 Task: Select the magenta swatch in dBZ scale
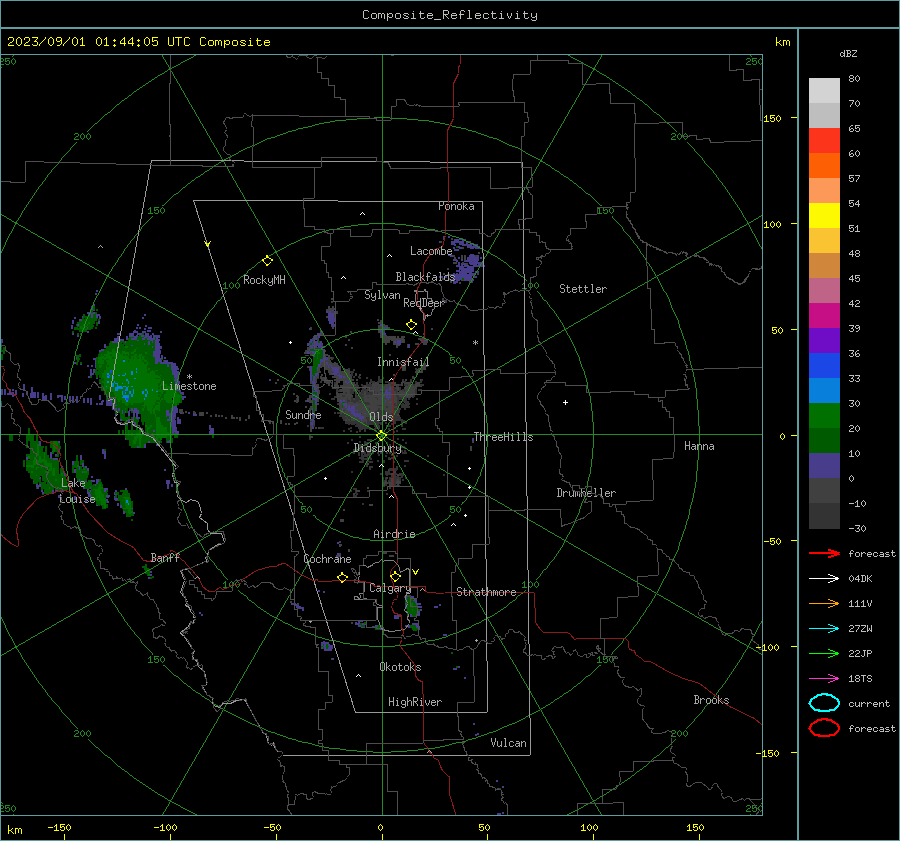824,315
